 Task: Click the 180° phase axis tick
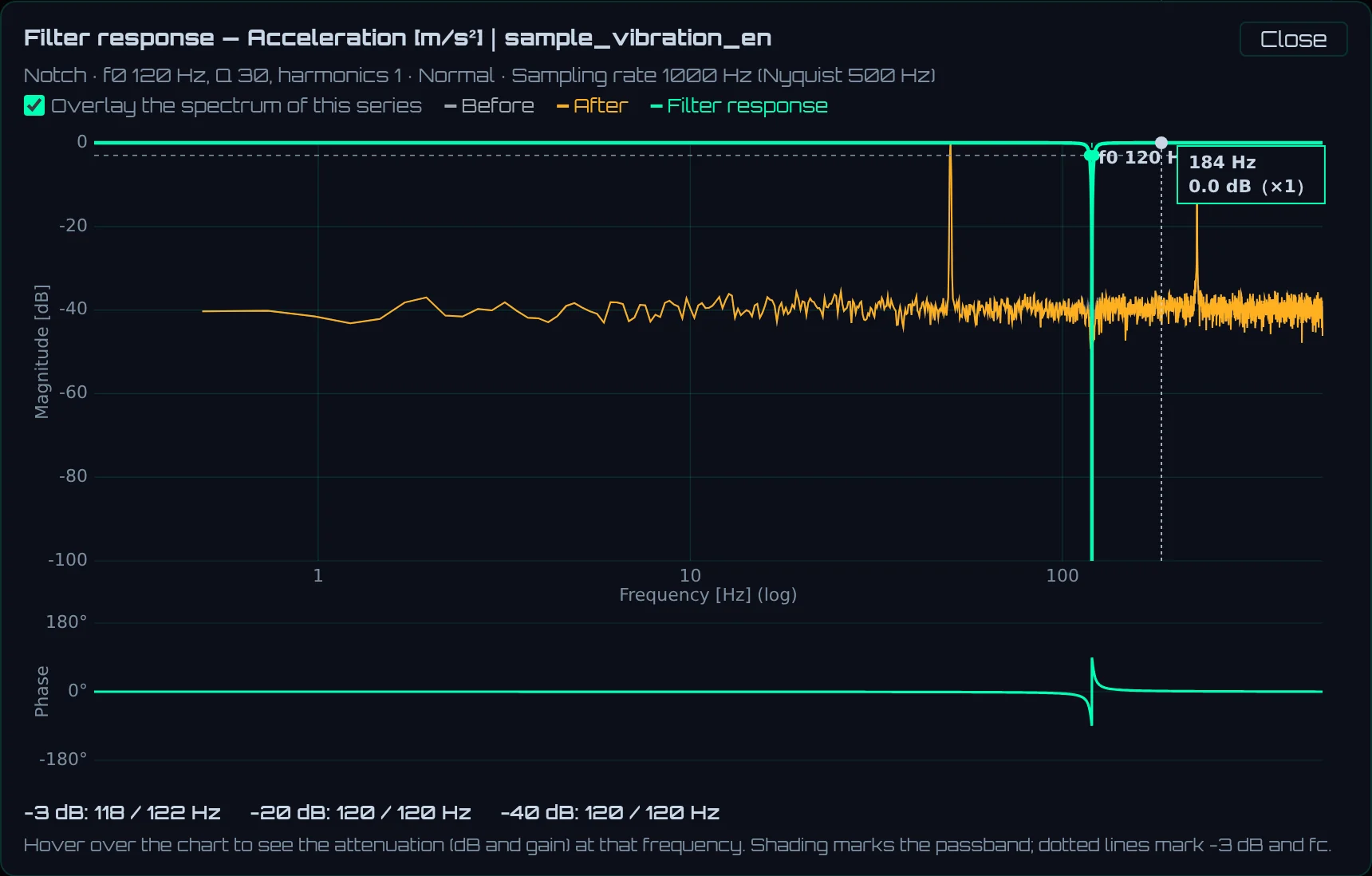tap(66, 621)
